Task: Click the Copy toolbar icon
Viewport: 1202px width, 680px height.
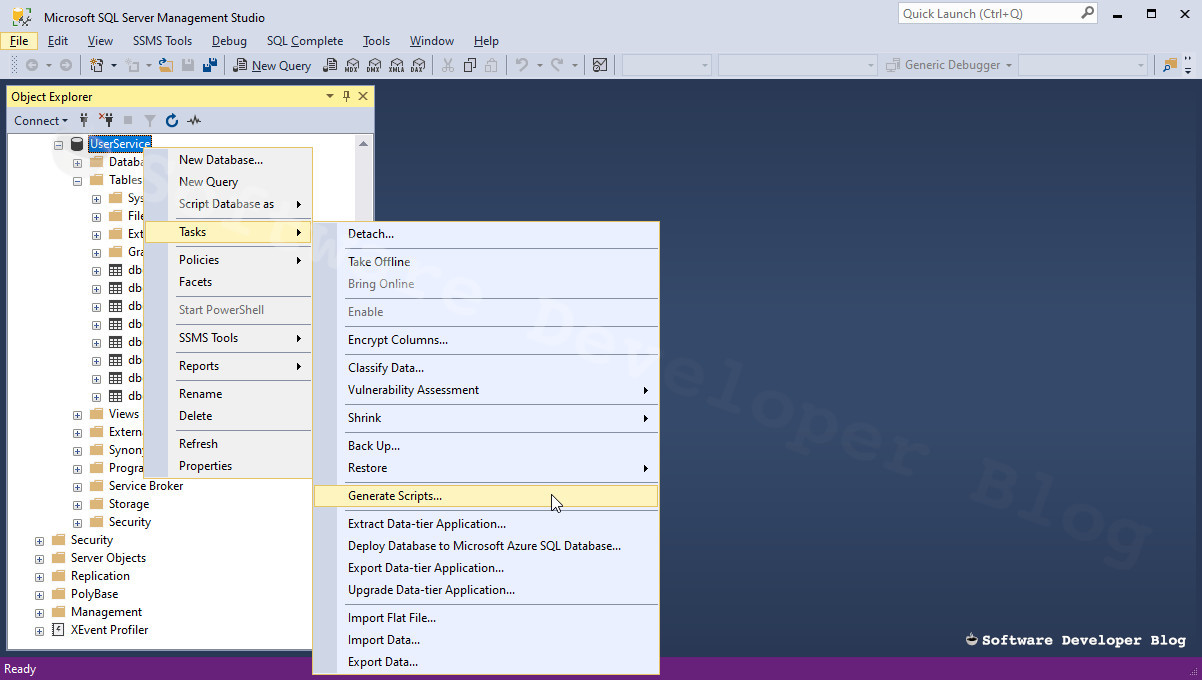Action: [469, 65]
